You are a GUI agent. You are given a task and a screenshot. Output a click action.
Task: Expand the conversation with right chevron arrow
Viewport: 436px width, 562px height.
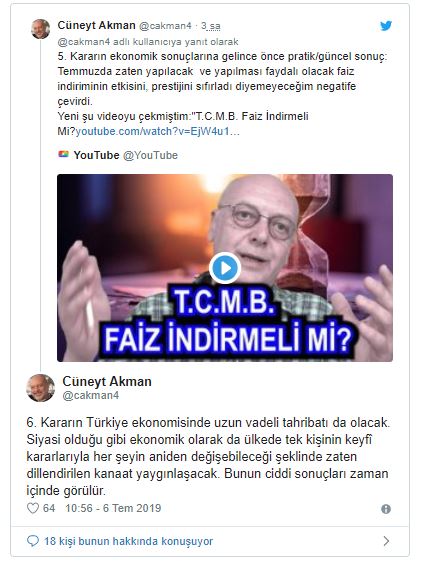pos(386,541)
